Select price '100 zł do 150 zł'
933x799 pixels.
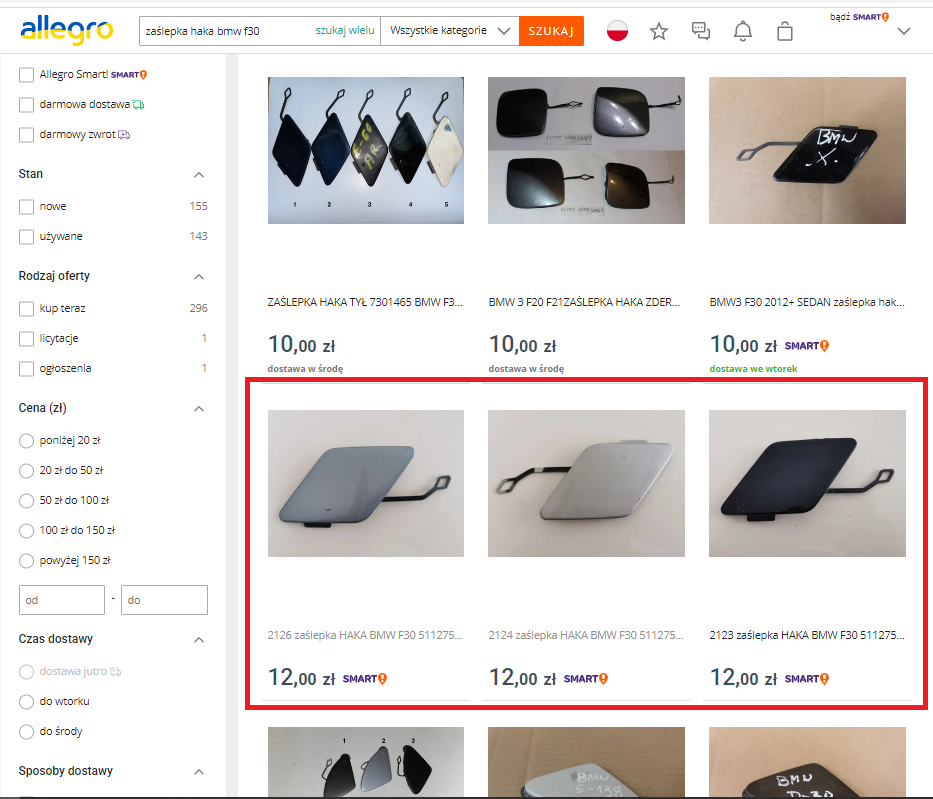pos(26,531)
